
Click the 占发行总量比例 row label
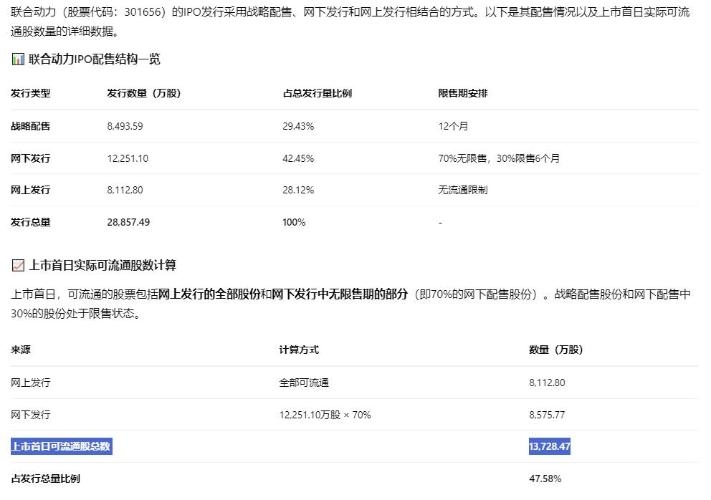coord(45,479)
